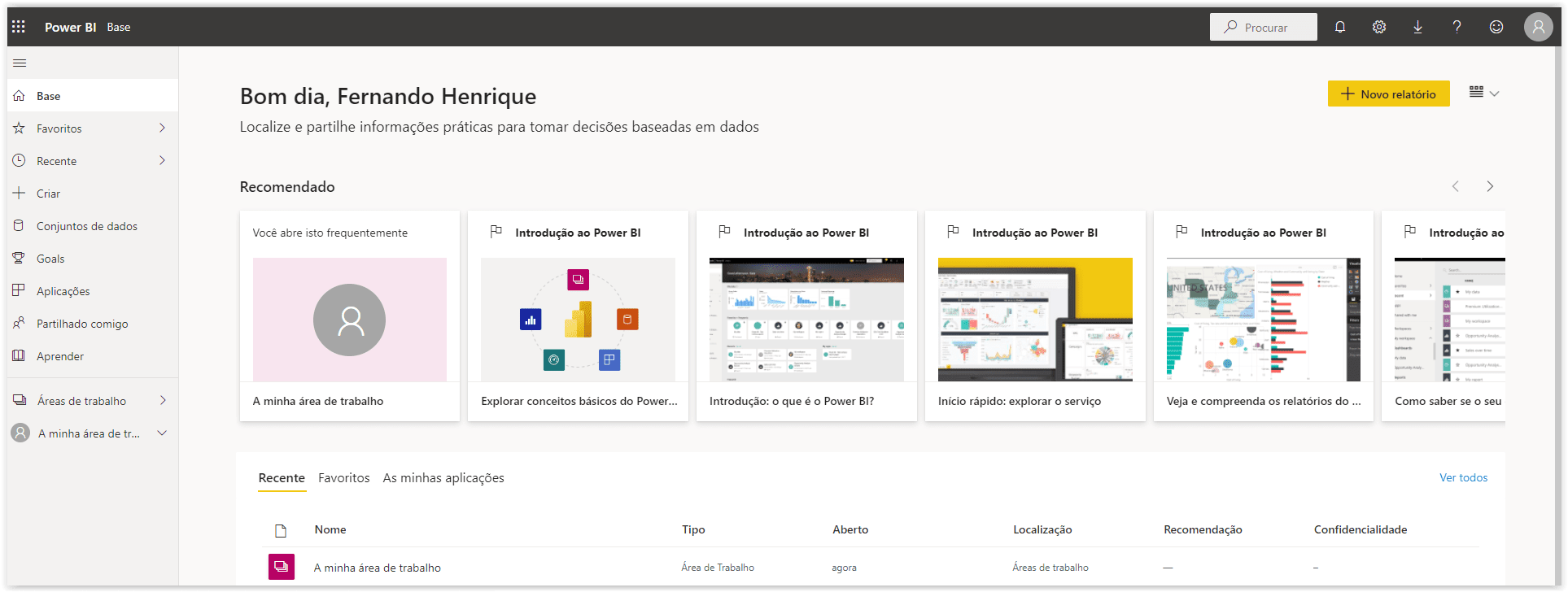Open the help question mark icon
The height and width of the screenshot is (592, 1568).
tap(1457, 27)
